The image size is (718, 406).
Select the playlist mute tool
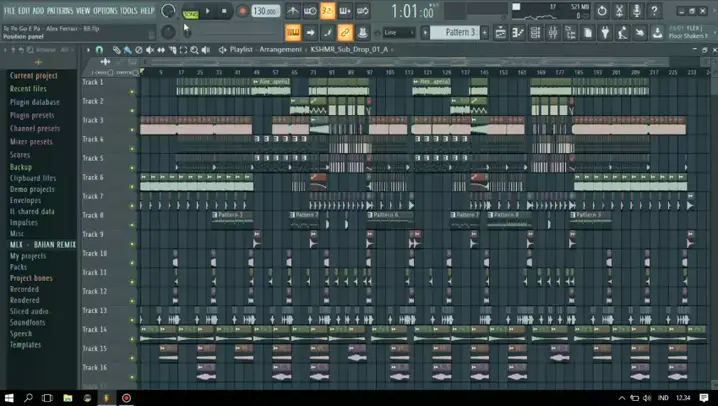[150, 49]
